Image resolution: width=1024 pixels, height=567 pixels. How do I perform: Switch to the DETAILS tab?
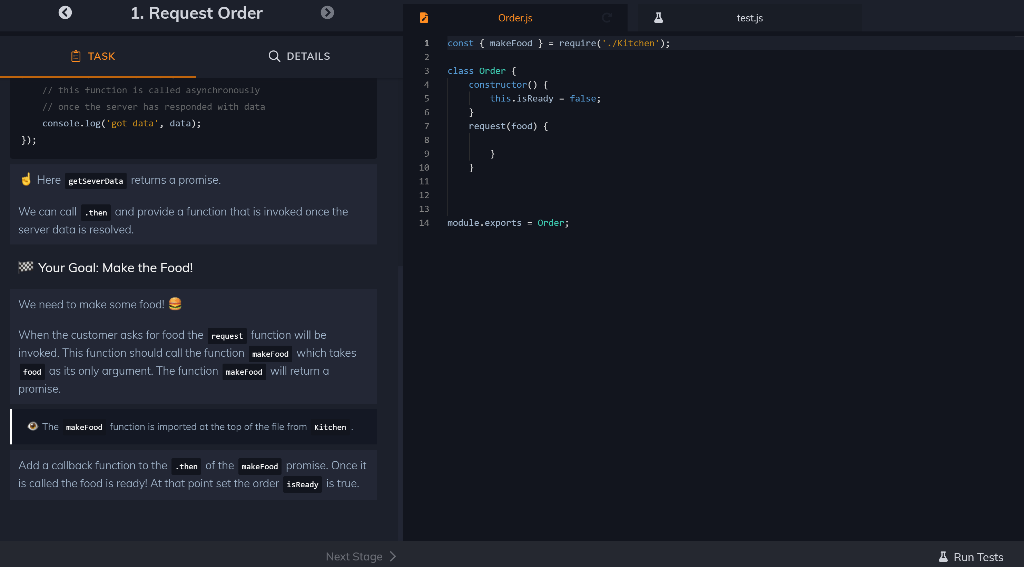coord(299,56)
